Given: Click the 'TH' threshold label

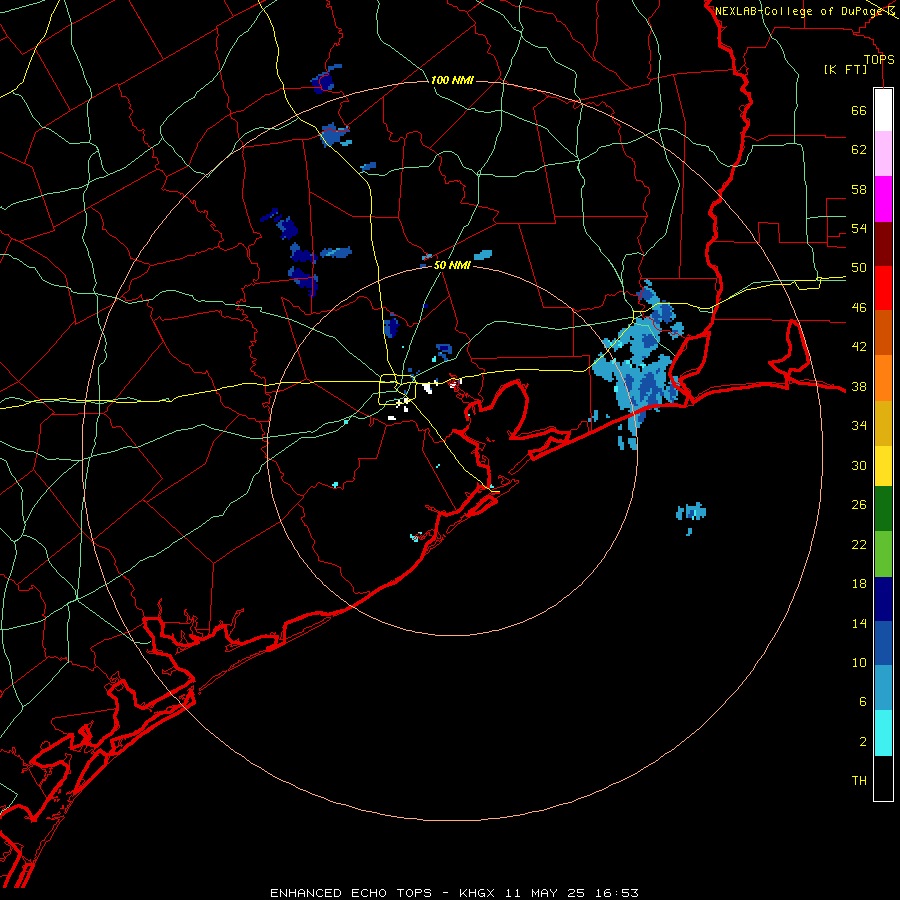Looking at the screenshot, I should coord(859,781).
